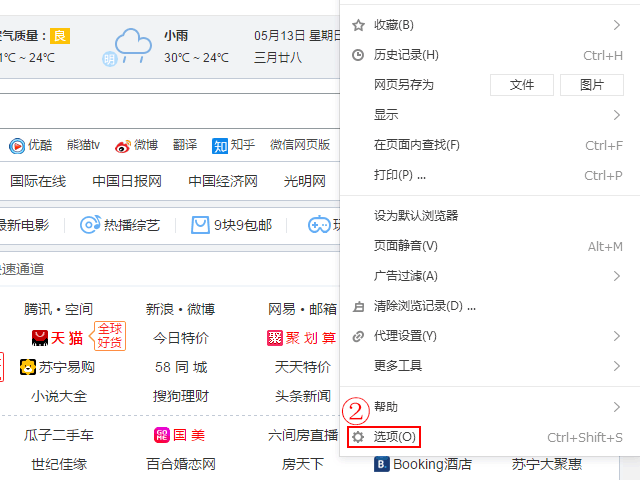Screen dimensions: 640x480
Task: Open the 头条新闻 link
Action: pyautogui.click(x=303, y=396)
